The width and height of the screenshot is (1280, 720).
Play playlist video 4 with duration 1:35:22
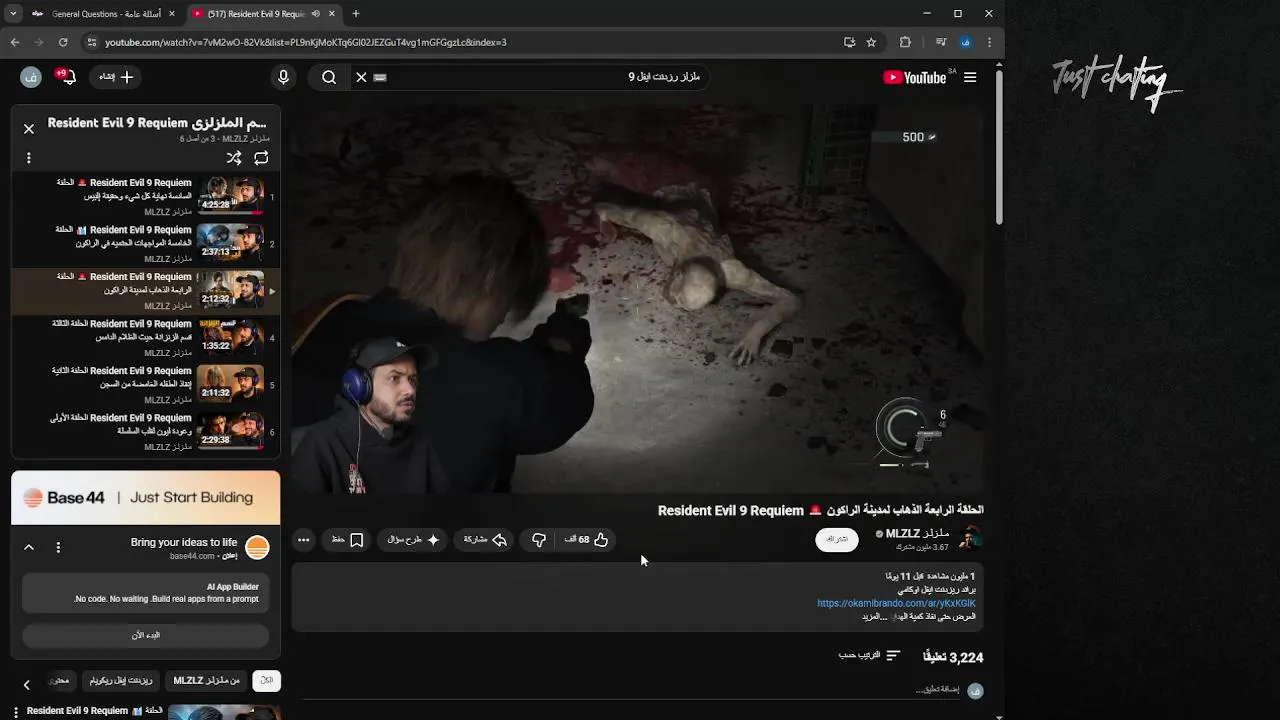(146, 338)
